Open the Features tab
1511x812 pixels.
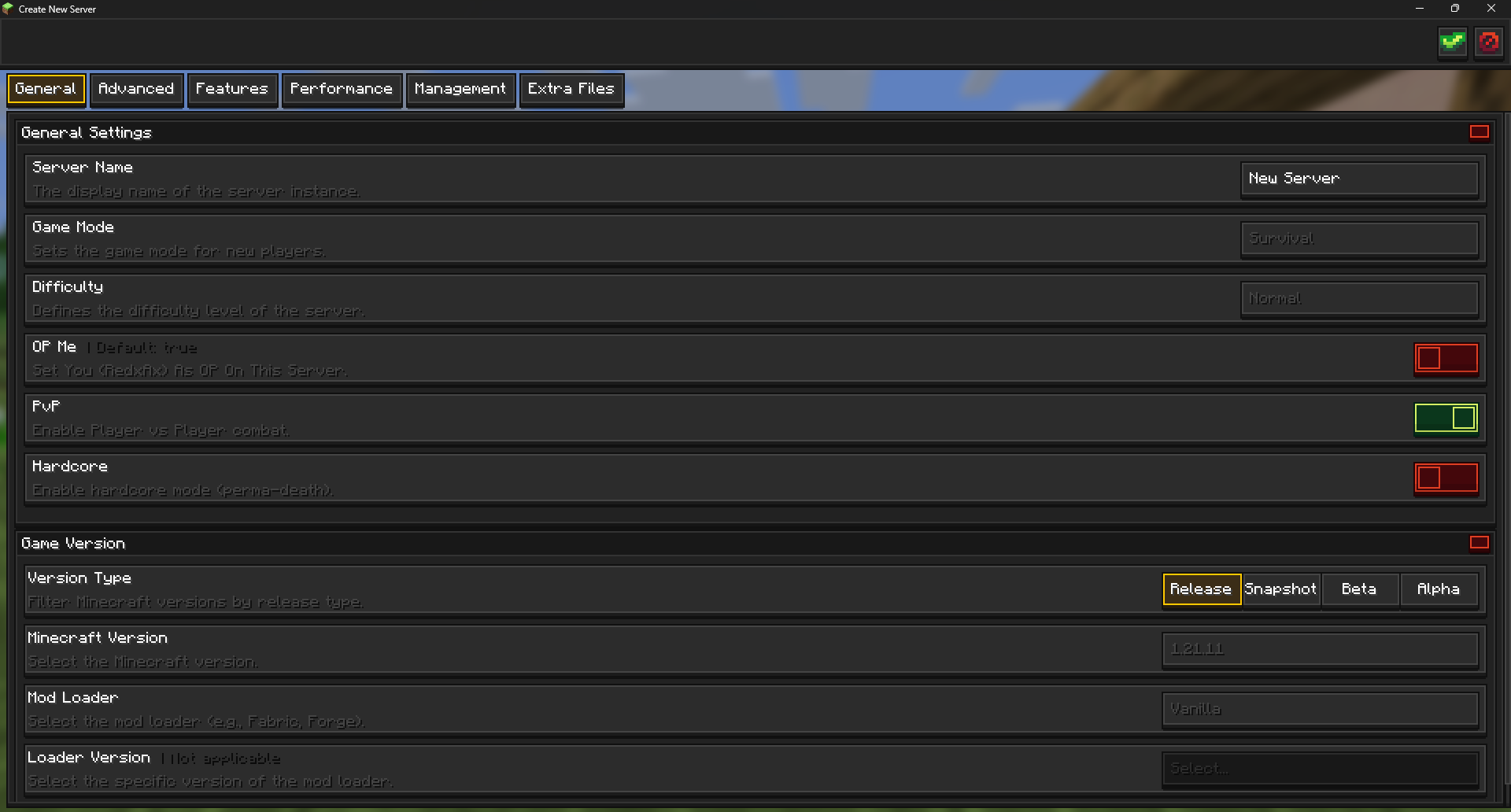tap(232, 89)
